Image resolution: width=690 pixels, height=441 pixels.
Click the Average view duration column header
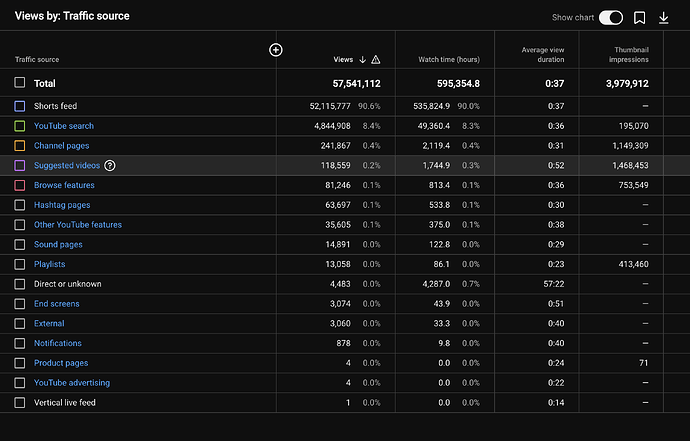[x=543, y=55]
